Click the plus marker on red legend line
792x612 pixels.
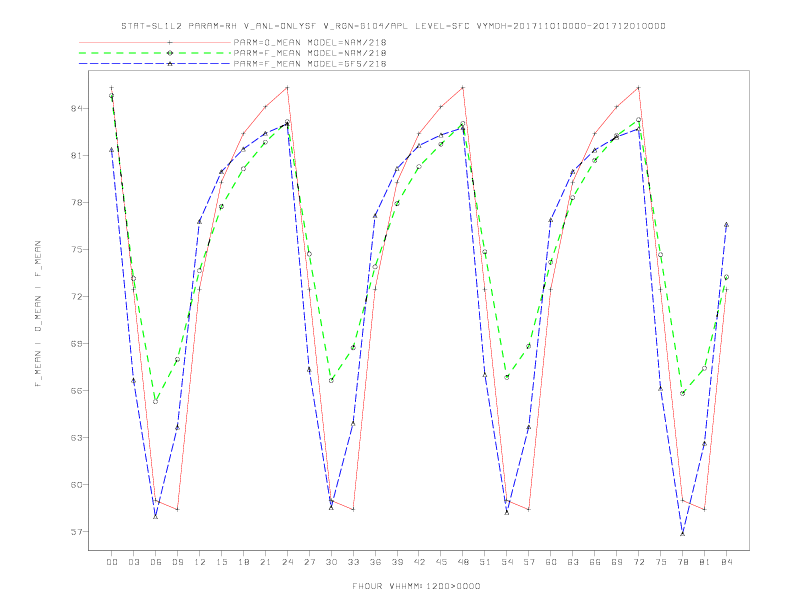pyautogui.click(x=170, y=42)
